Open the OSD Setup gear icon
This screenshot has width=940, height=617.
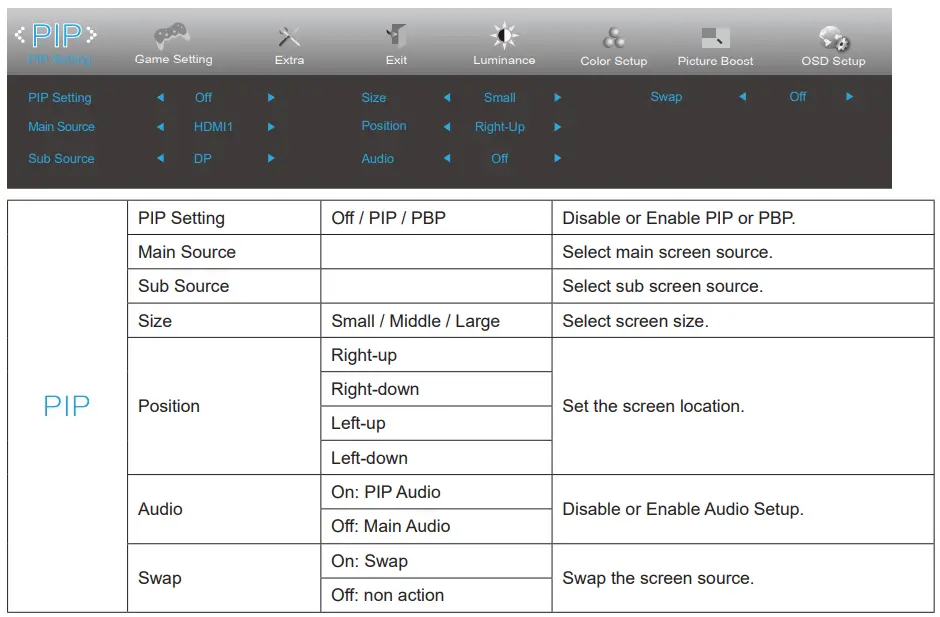[x=833, y=39]
